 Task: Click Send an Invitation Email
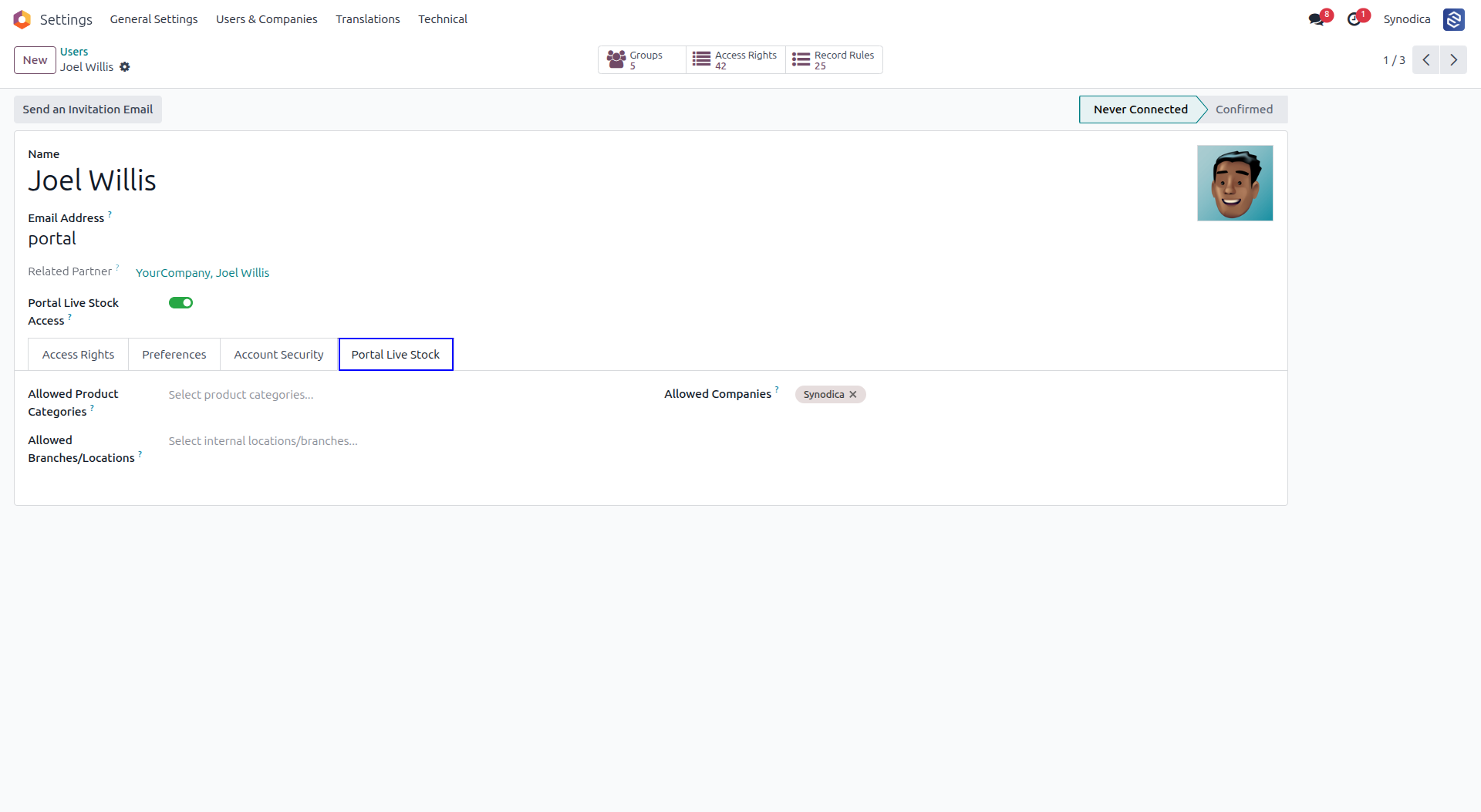coord(88,110)
